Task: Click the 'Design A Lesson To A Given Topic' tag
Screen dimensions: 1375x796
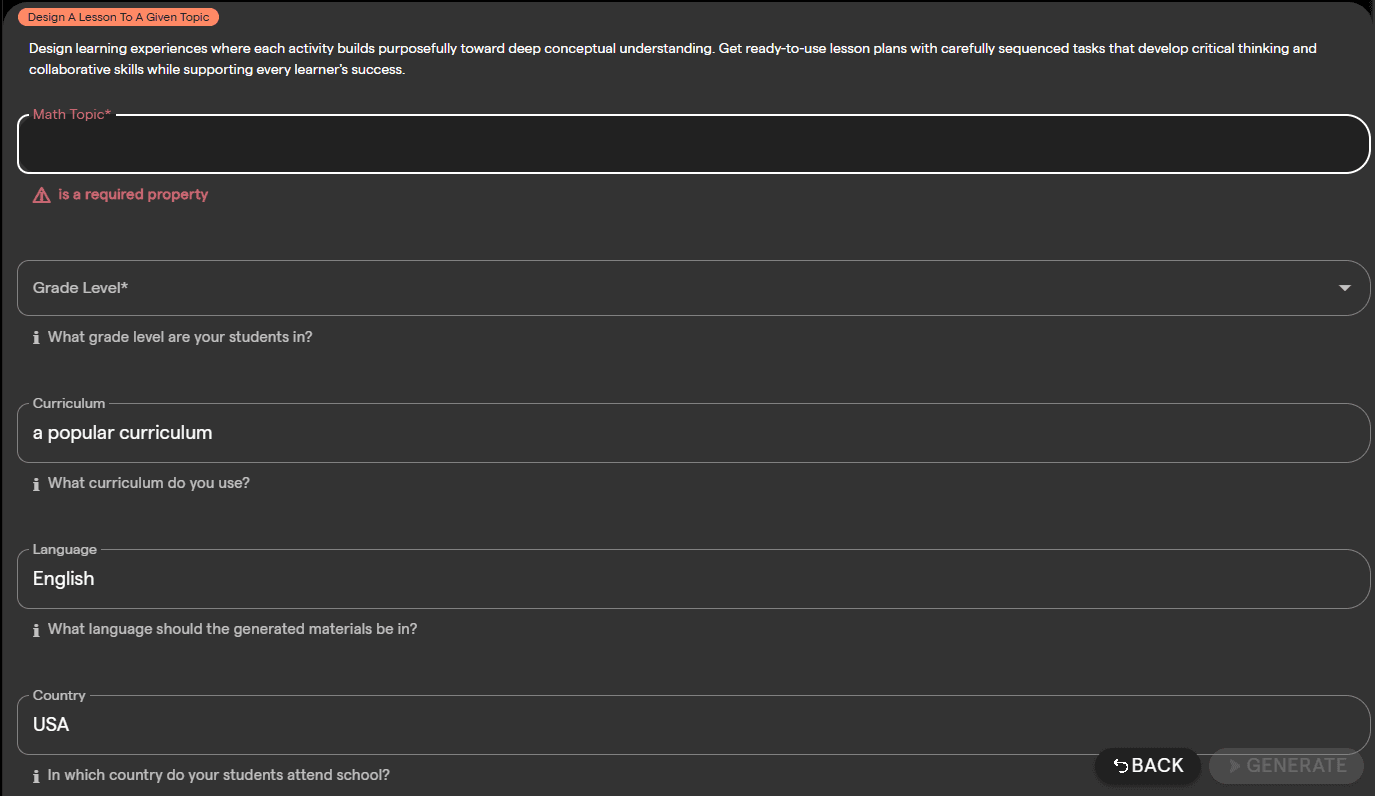Action: pos(118,17)
